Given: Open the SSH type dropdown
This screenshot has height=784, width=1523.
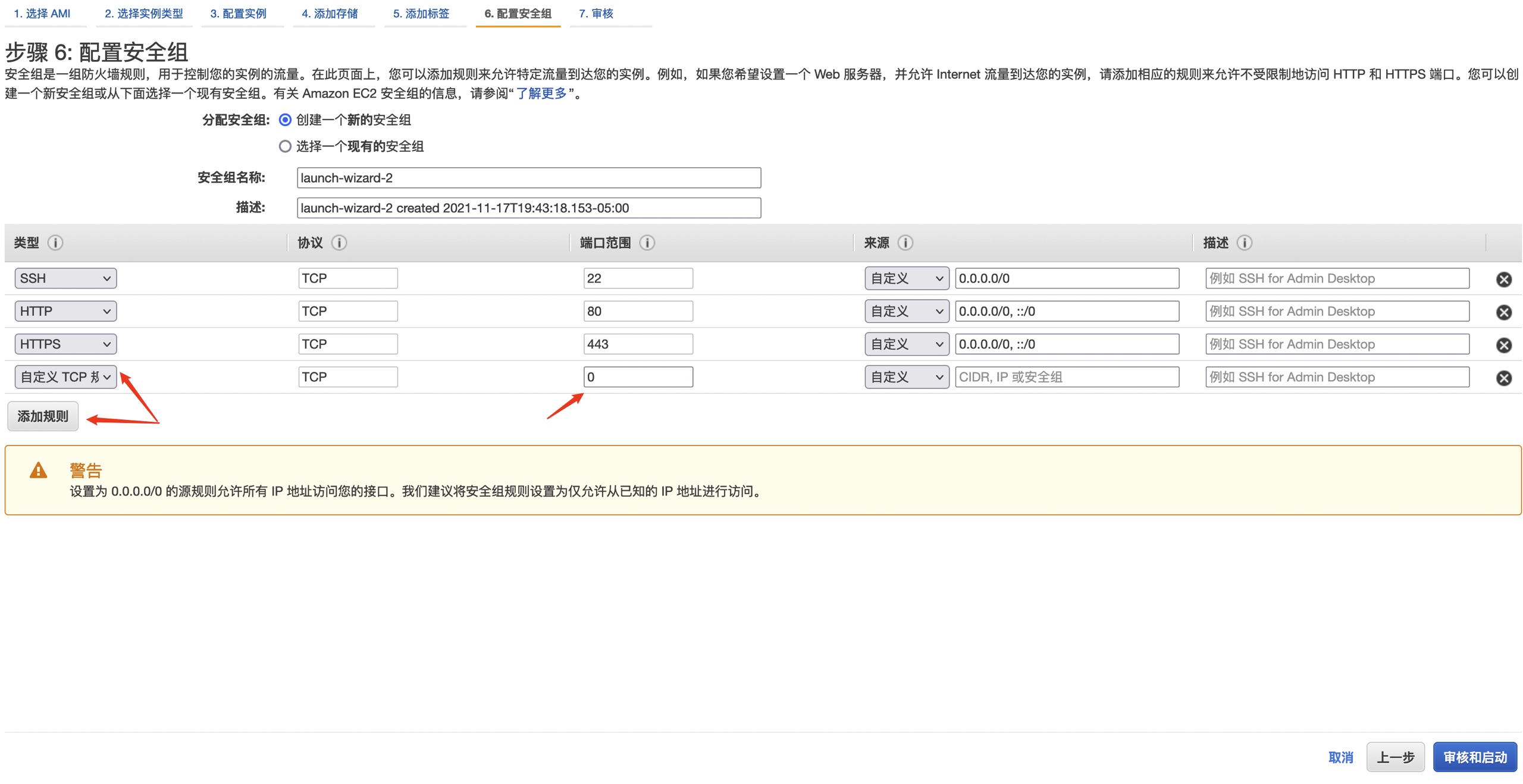Looking at the screenshot, I should pyautogui.click(x=65, y=278).
